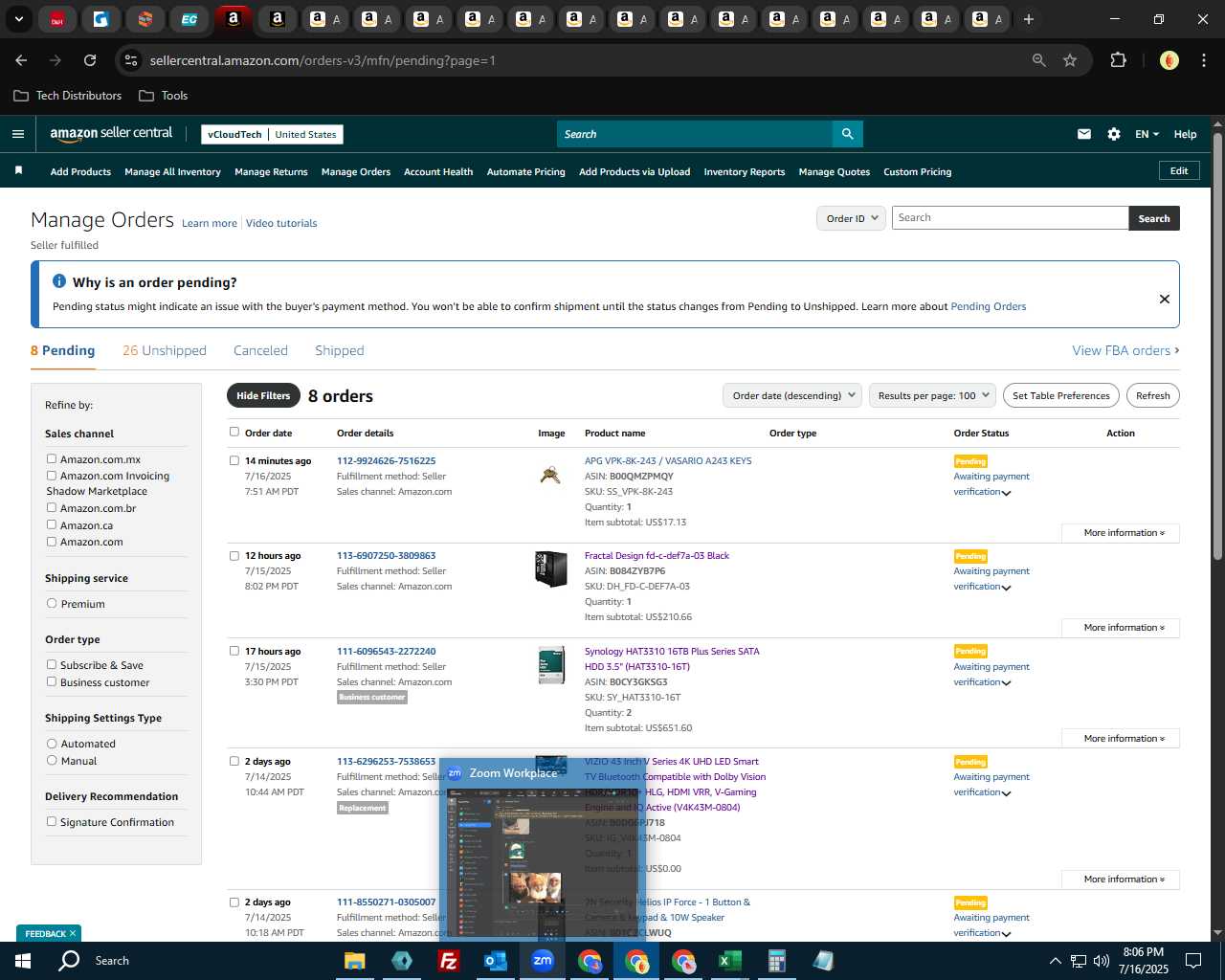Click the browser zoom magnifier icon in address bar
The image size is (1225, 980).
click(1038, 60)
